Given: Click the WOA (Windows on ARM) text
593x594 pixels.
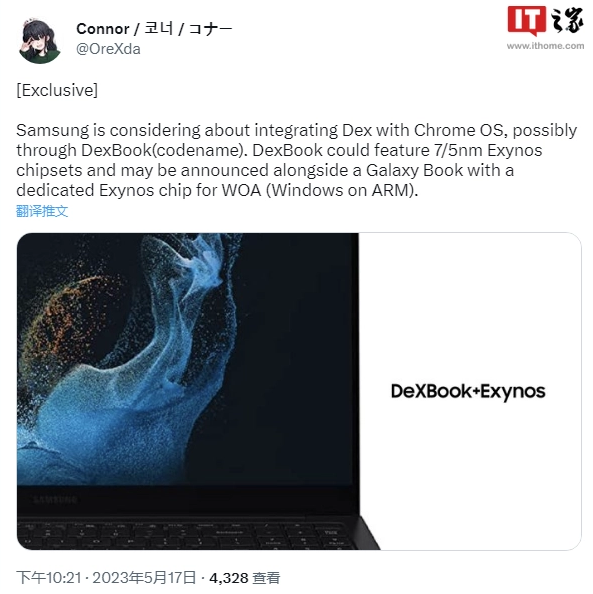Looking at the screenshot, I should click(x=320, y=190).
